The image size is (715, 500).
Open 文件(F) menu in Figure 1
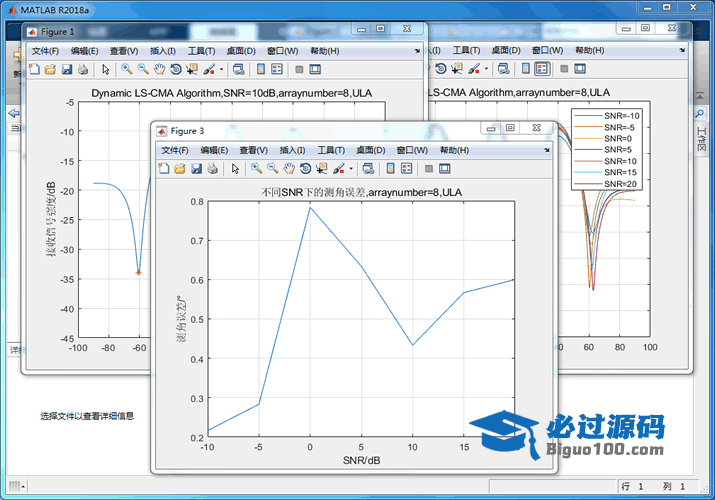click(x=45, y=51)
